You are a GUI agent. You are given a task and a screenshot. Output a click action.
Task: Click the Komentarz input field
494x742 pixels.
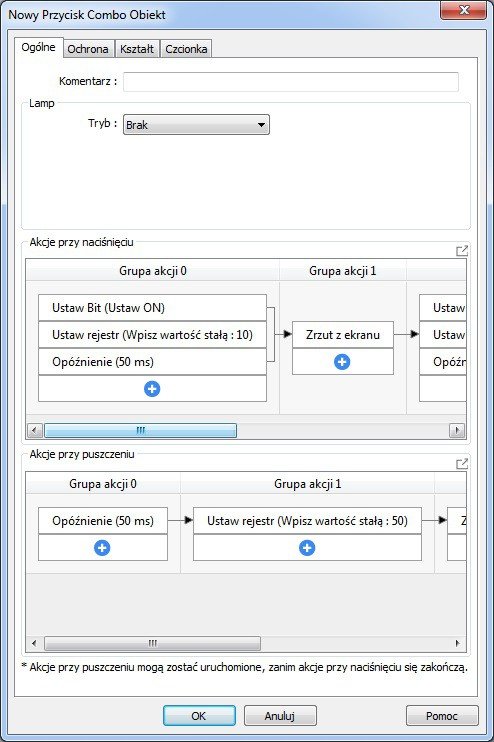pyautogui.click(x=291, y=81)
